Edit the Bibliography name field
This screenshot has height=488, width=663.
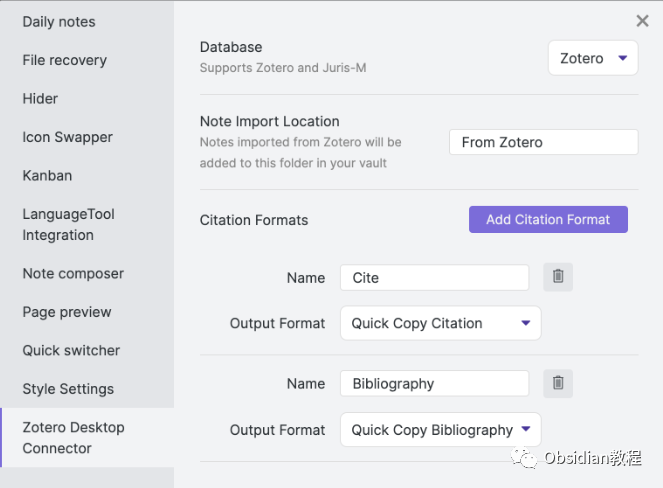coord(434,384)
